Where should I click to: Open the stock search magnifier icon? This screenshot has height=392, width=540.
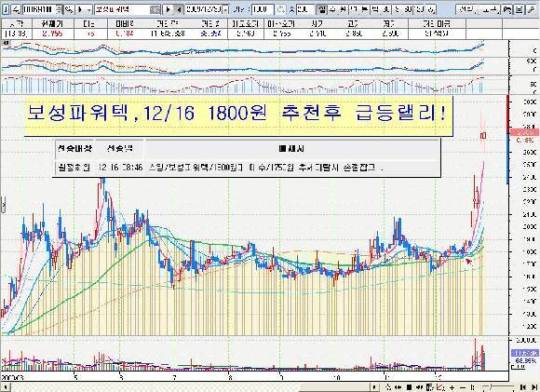(x=69, y=9)
